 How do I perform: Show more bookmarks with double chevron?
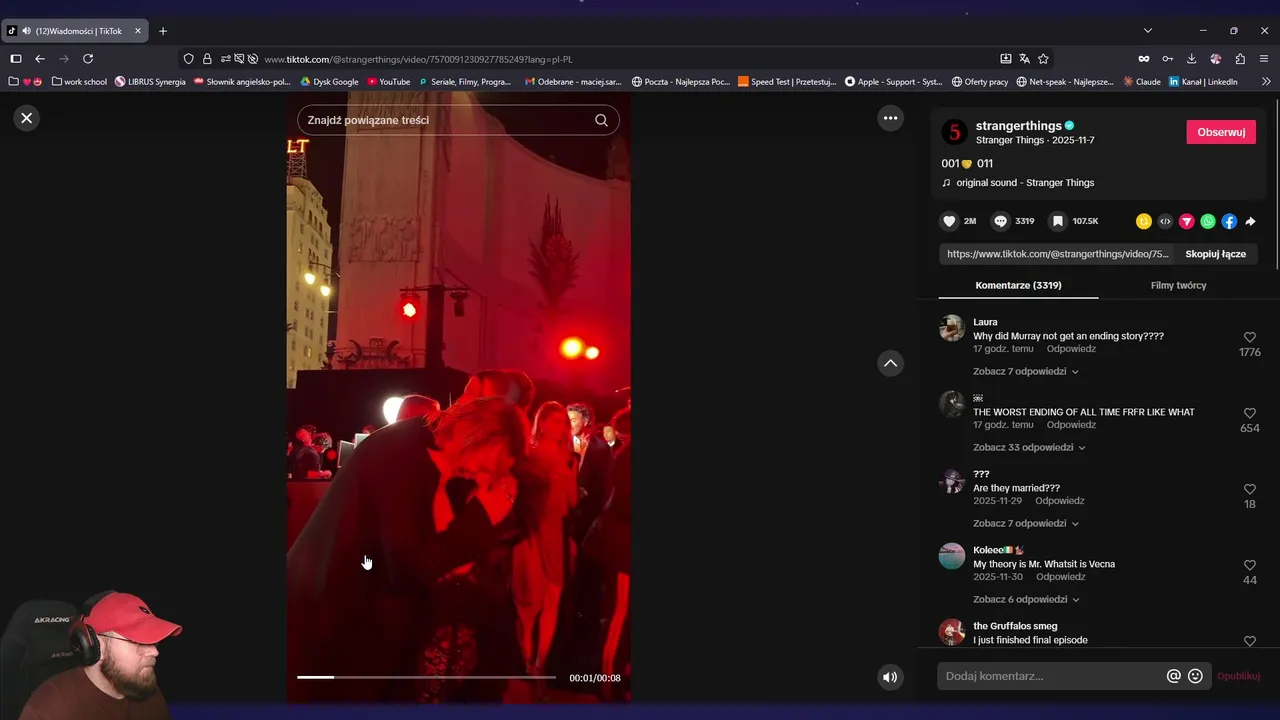click(x=1266, y=82)
